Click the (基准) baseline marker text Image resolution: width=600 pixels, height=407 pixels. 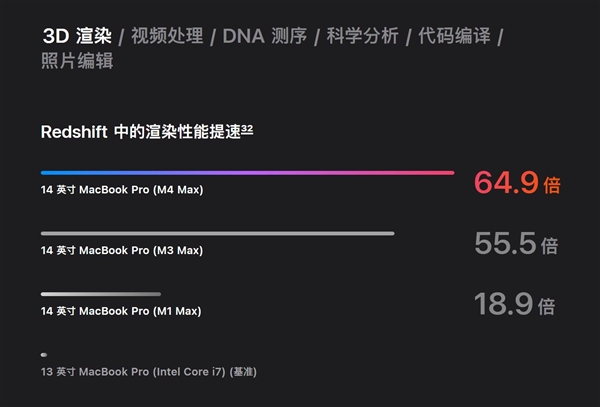[x=243, y=371]
